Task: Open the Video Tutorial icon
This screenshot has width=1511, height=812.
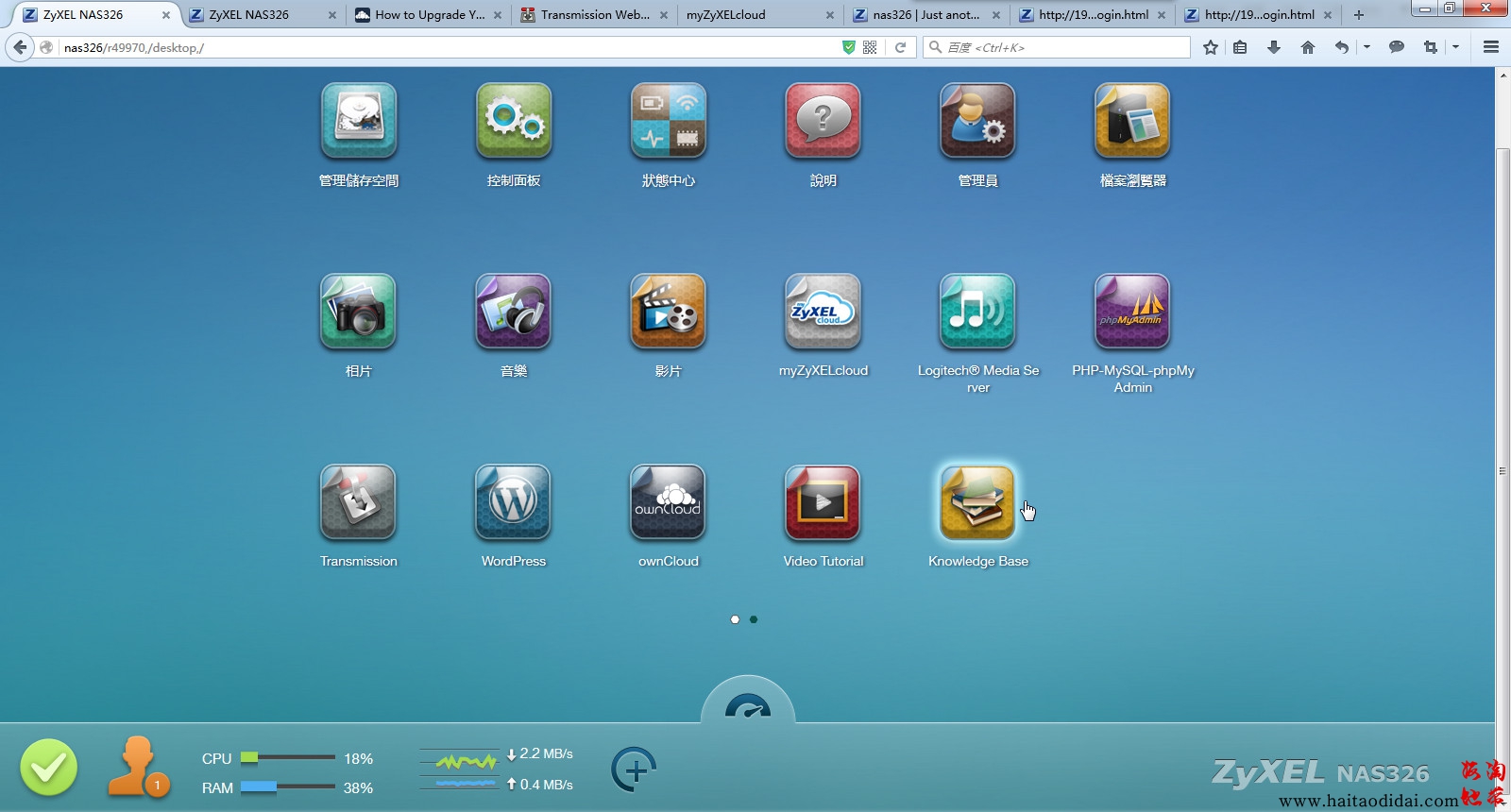Action: [823, 502]
